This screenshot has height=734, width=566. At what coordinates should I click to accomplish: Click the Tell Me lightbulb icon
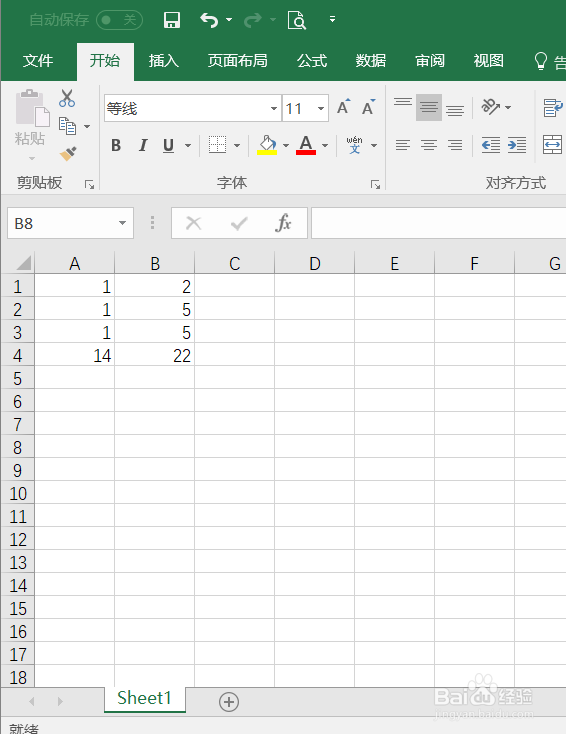click(540, 61)
